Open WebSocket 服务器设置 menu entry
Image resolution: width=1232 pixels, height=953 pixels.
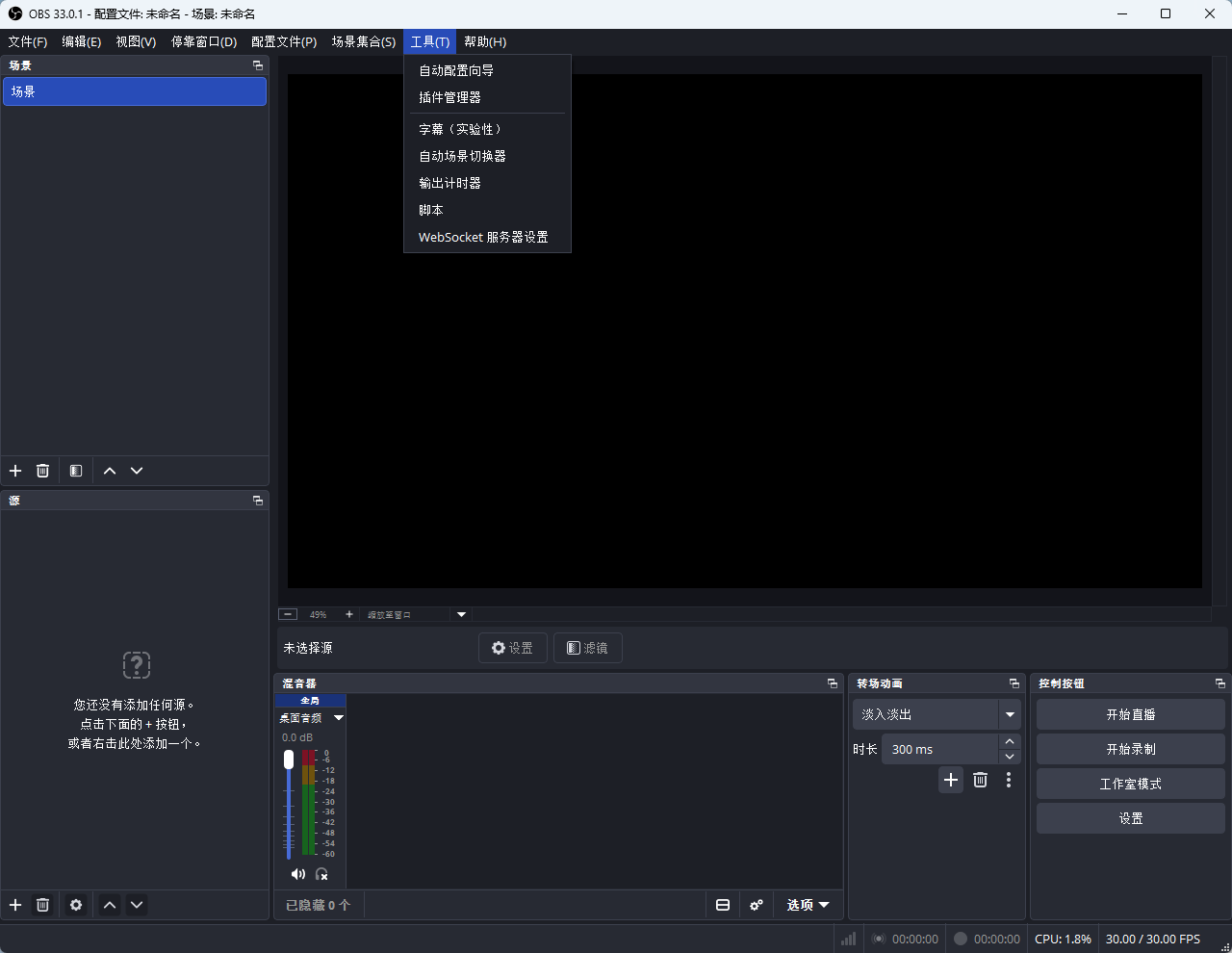coord(487,237)
